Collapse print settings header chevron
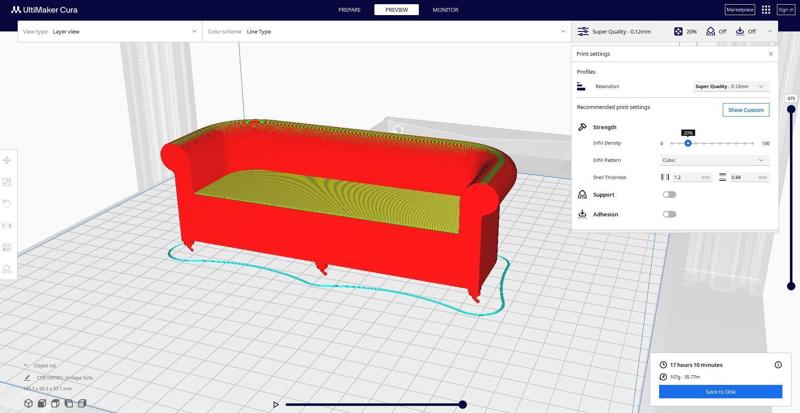 tap(770, 32)
